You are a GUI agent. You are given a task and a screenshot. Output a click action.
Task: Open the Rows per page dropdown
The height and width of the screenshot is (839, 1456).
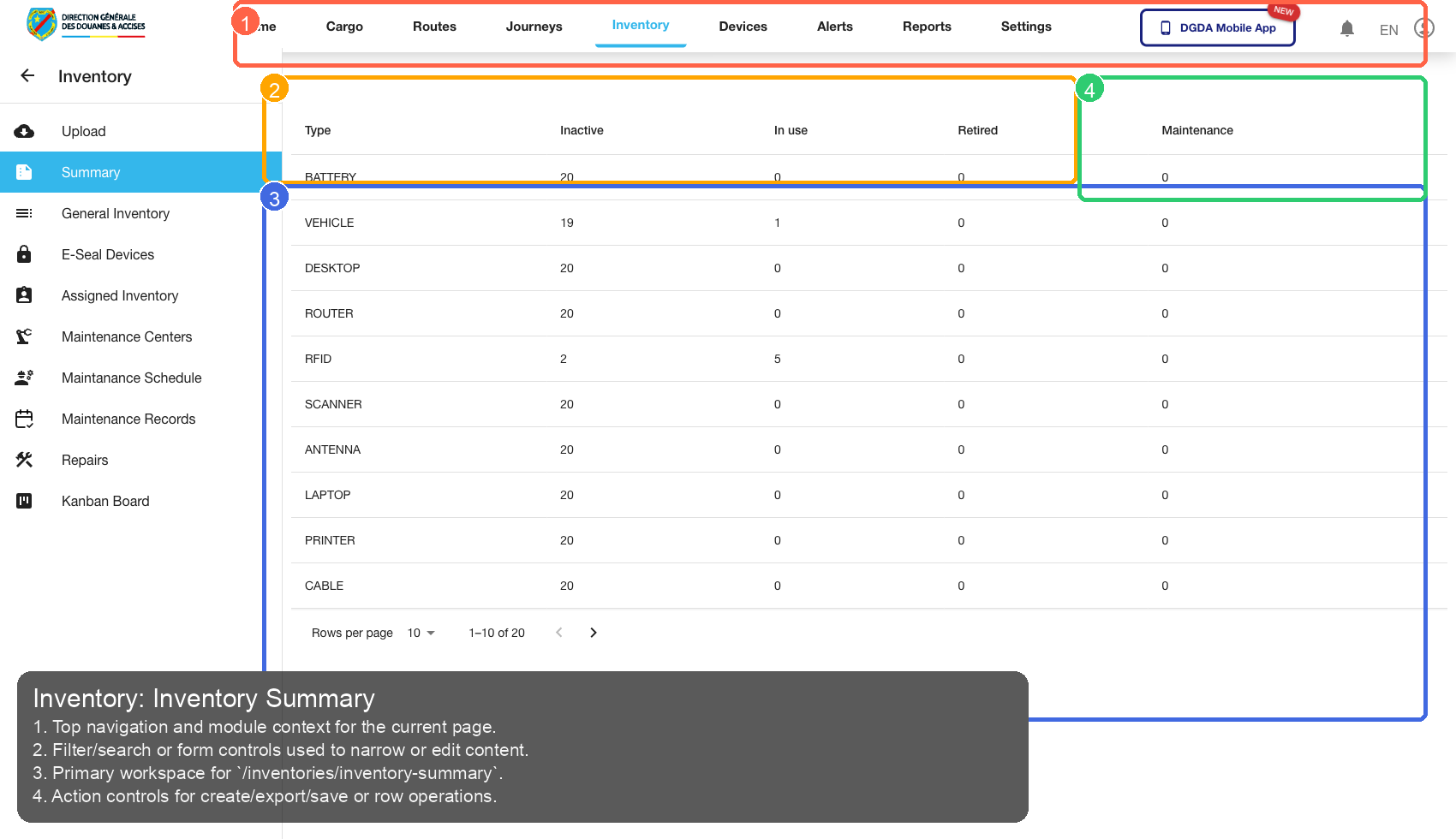point(419,633)
